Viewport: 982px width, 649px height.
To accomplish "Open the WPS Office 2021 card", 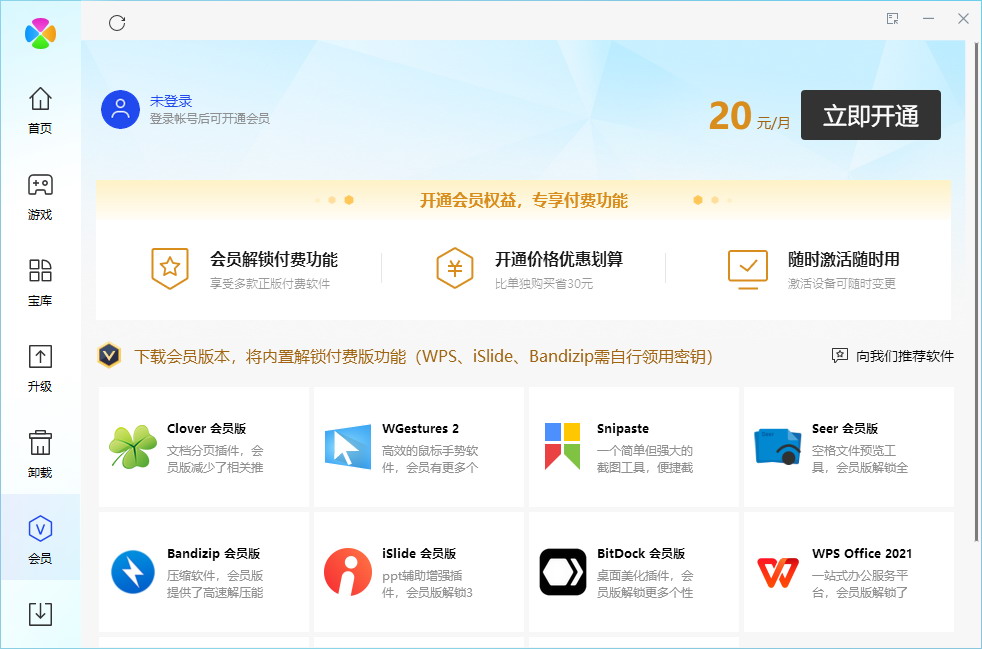I will [x=848, y=572].
